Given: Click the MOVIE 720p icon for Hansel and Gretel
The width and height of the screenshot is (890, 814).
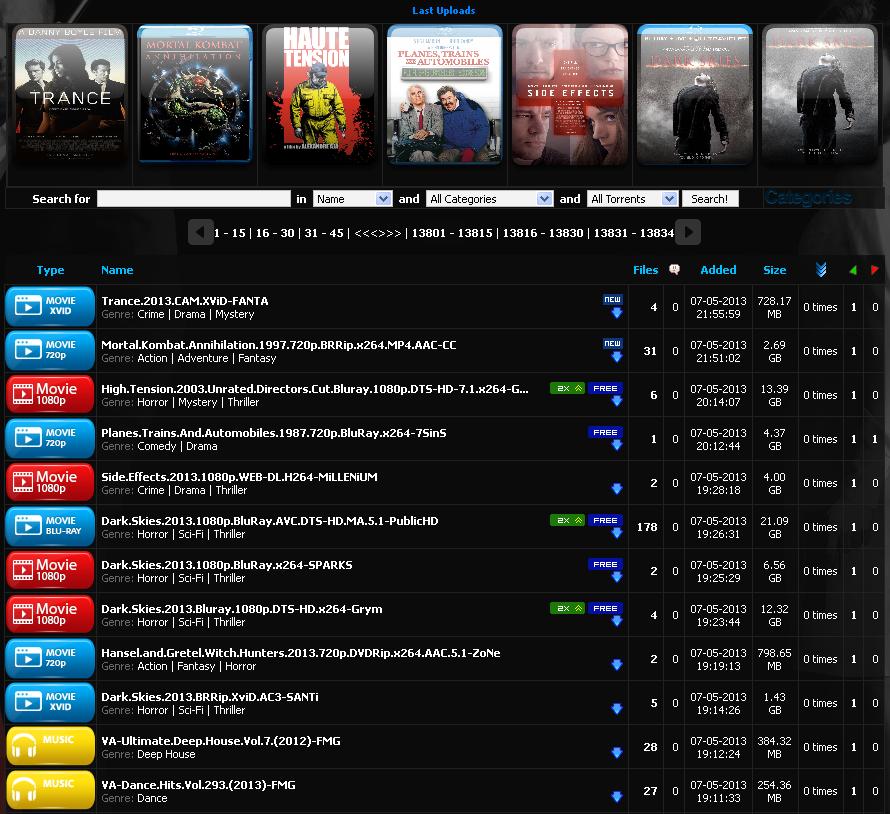Looking at the screenshot, I should tap(50, 658).
